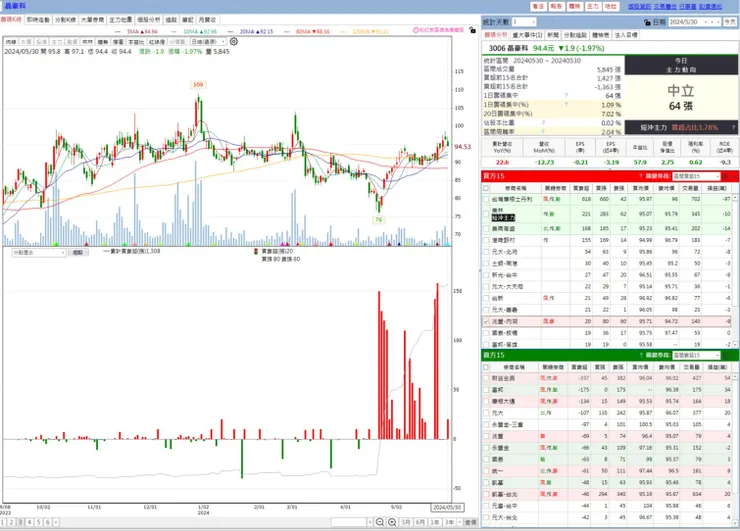Toggle the 均線 chart overlay button
This screenshot has height=531, width=740.
(x=10, y=42)
